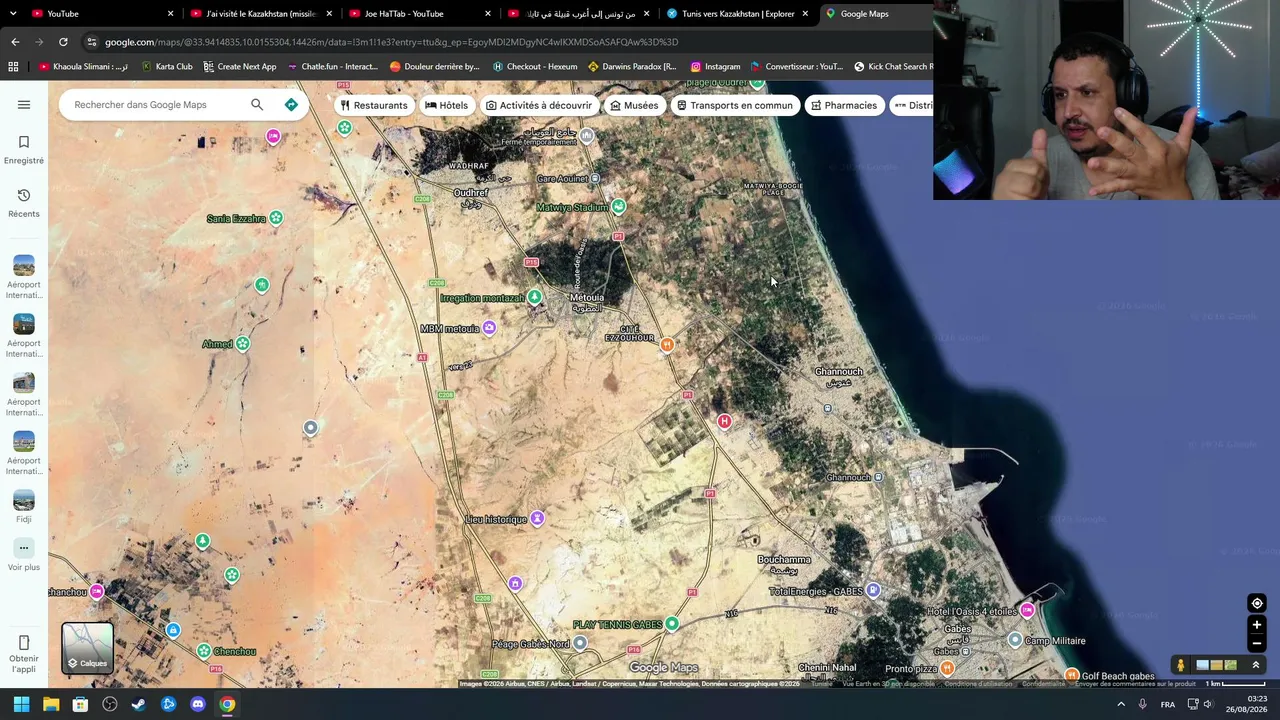The image size is (1280, 720).
Task: Open Khaoula Slimani bookmark
Action: coord(83,67)
